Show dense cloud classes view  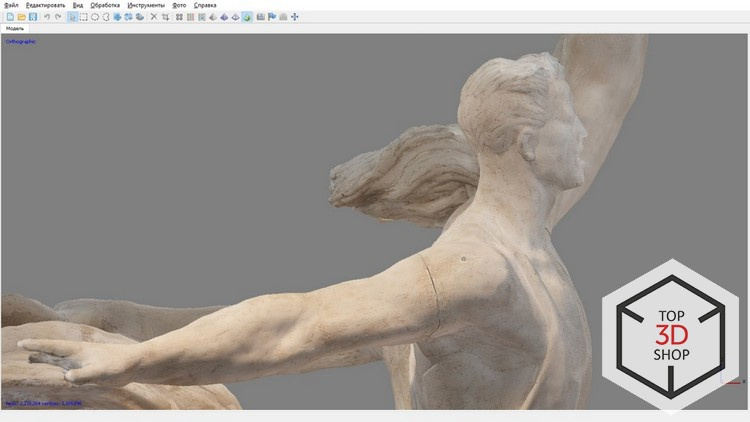[202, 17]
